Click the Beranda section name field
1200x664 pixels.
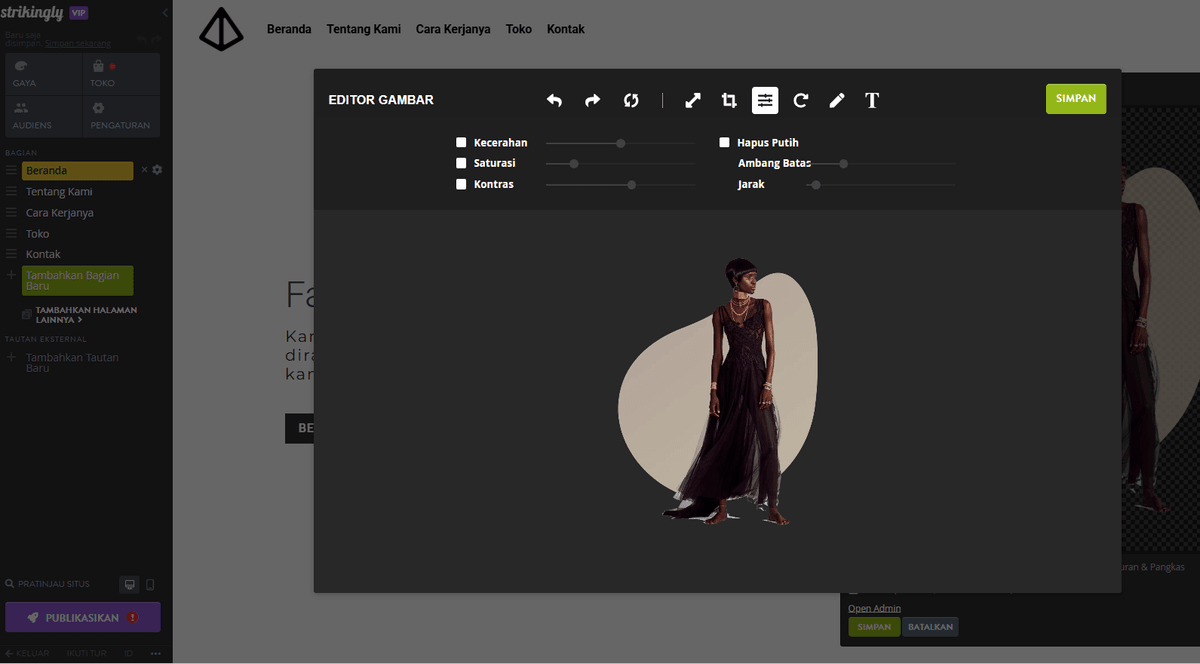click(x=77, y=170)
